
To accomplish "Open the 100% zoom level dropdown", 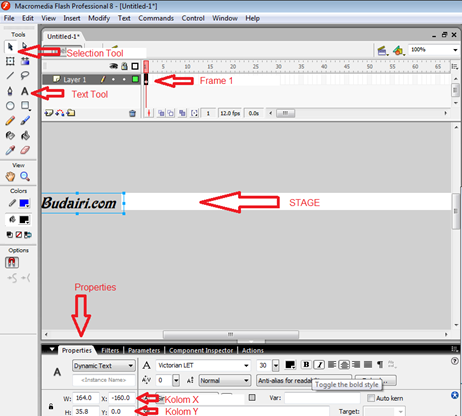I will [433, 50].
